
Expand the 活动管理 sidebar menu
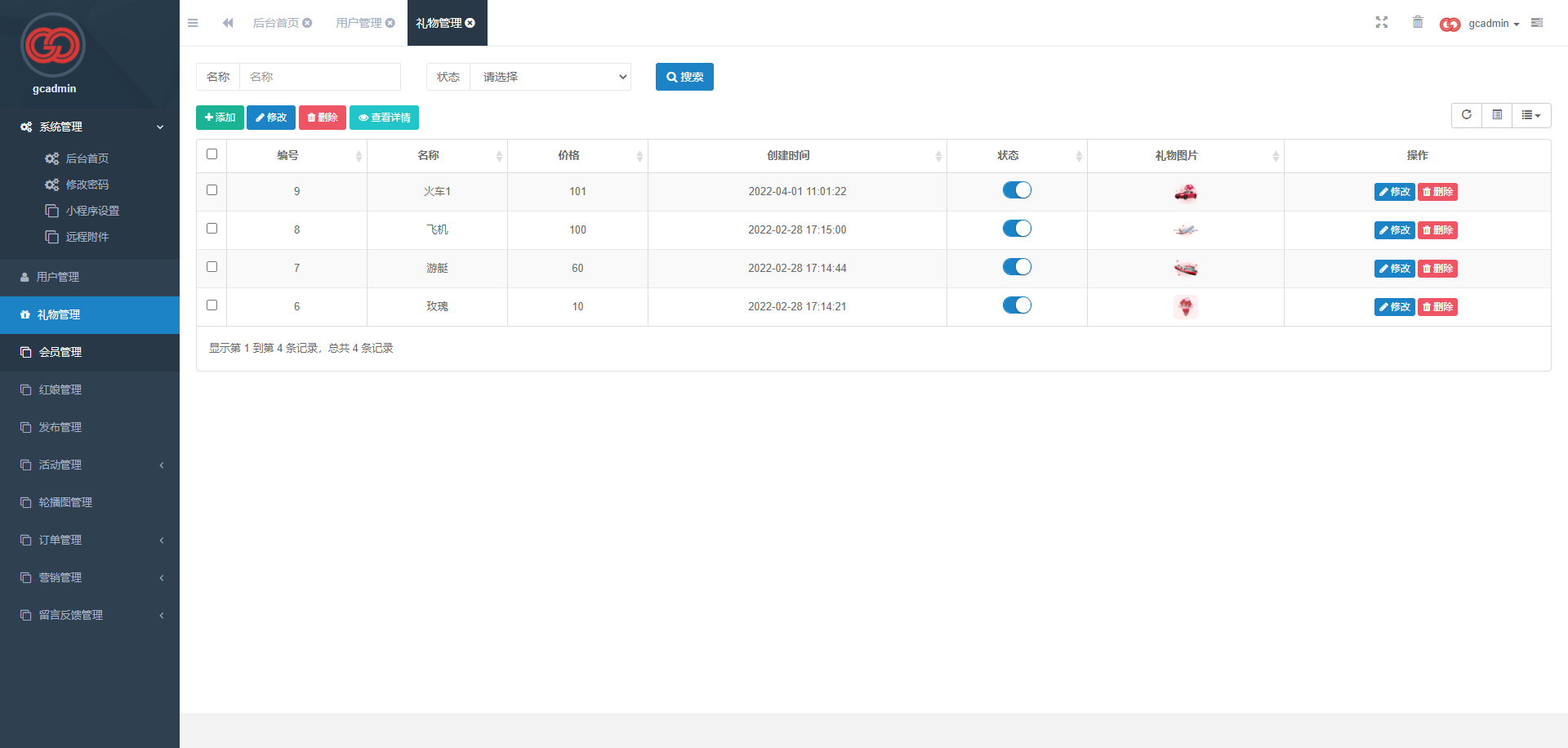click(90, 465)
